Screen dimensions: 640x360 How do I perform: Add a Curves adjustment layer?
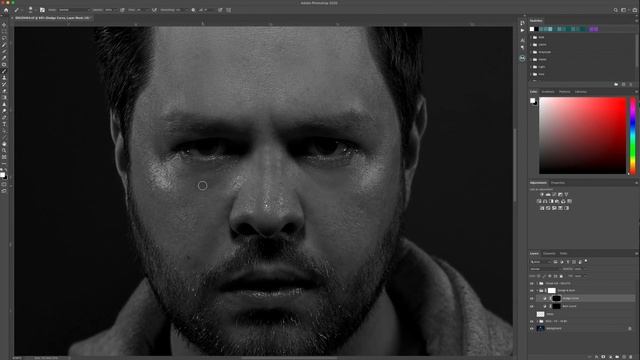pyautogui.click(x=554, y=194)
